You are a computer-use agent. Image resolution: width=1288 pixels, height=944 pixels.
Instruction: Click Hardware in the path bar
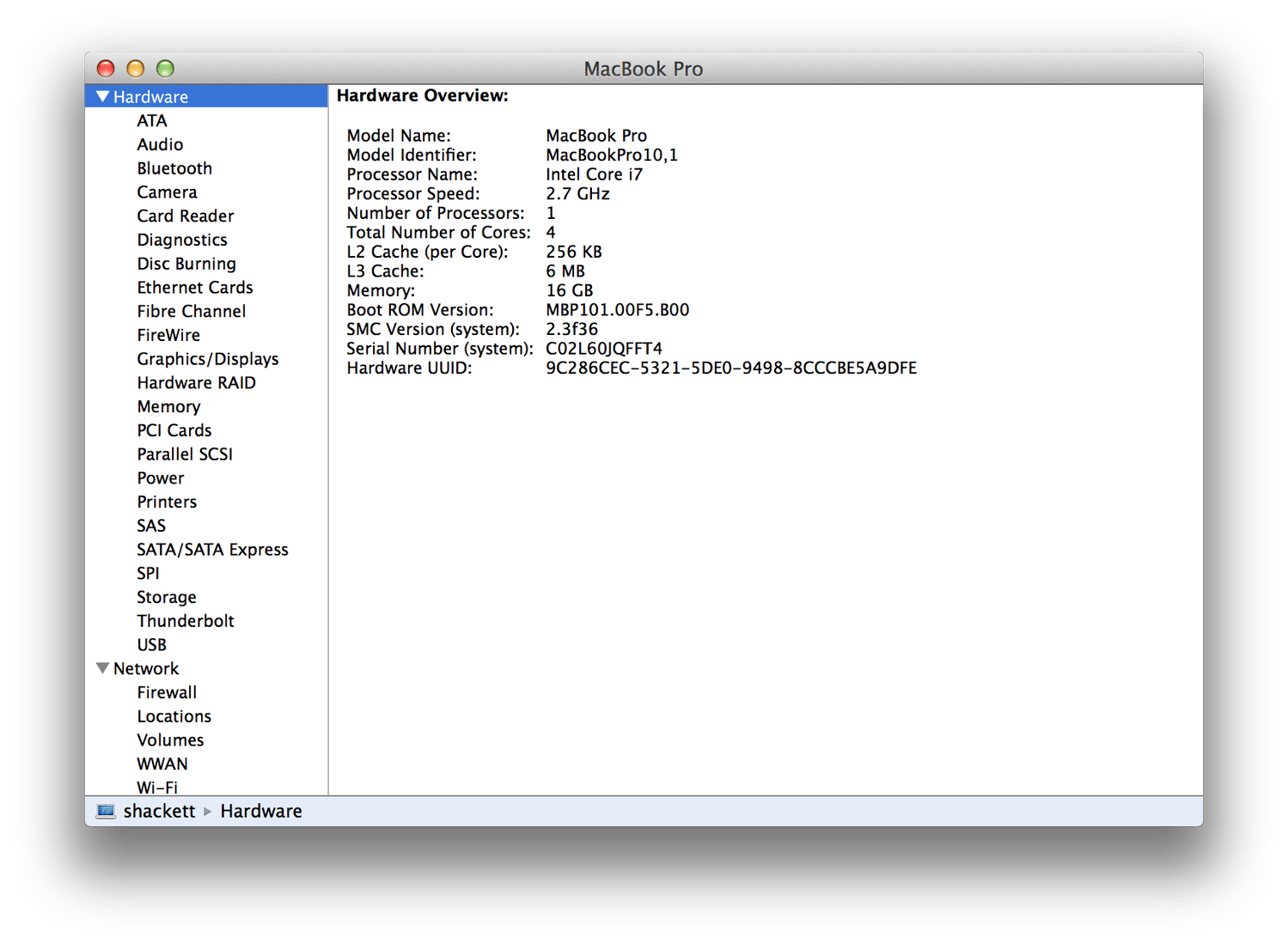pyautogui.click(x=261, y=811)
